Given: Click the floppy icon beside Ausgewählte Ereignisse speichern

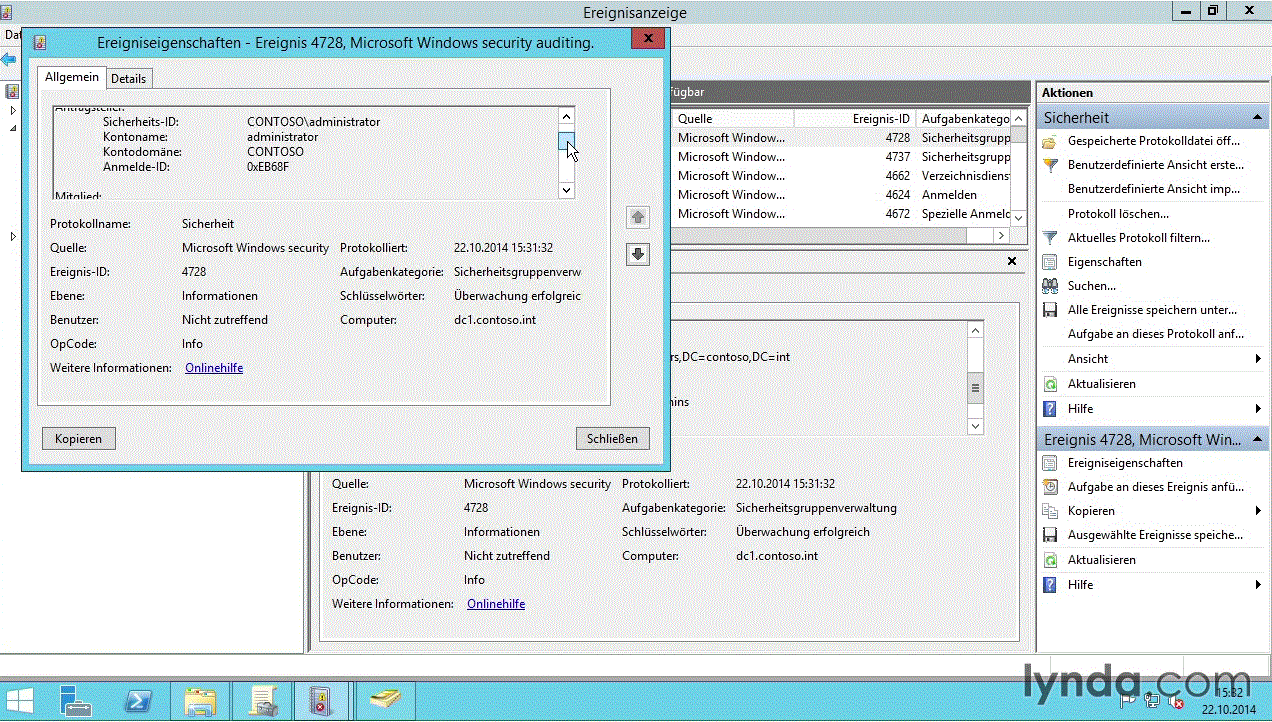Looking at the screenshot, I should (1049, 535).
